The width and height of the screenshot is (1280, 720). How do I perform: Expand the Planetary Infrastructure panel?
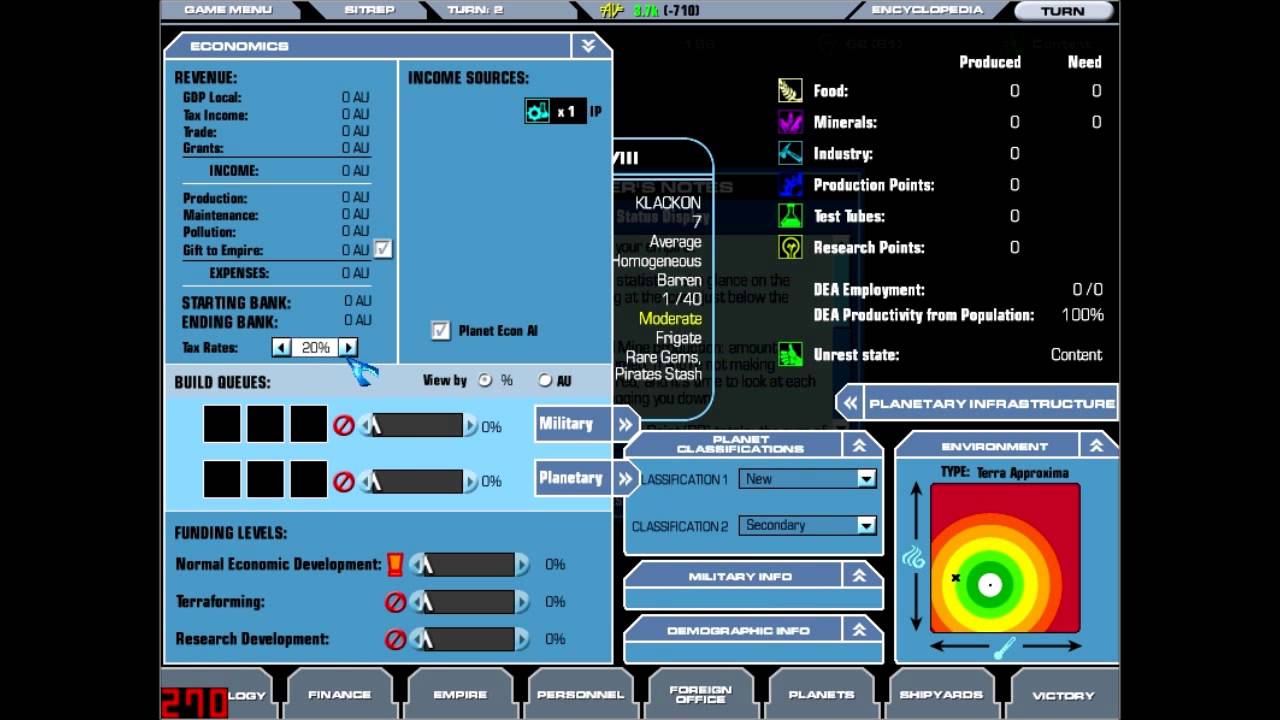pyautogui.click(x=851, y=404)
